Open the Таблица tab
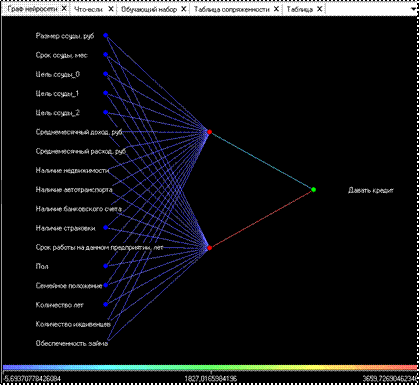The height and width of the screenshot is (385, 419). click(300, 9)
